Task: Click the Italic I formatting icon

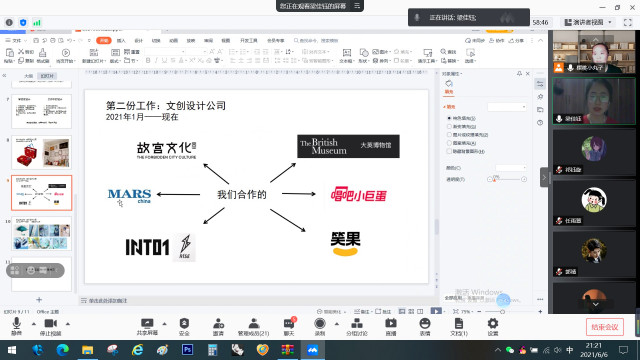Action: tap(156, 60)
